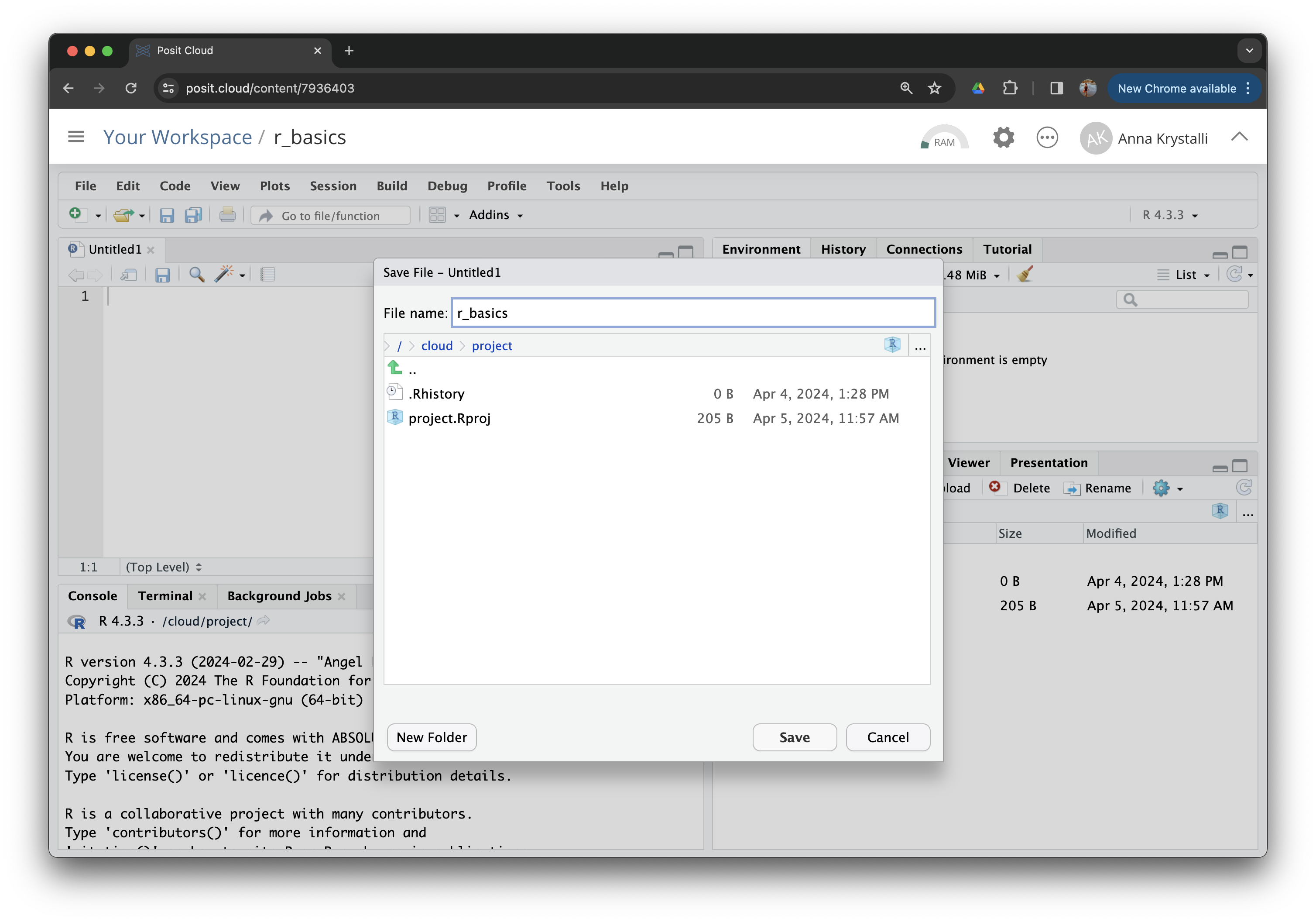The height and width of the screenshot is (922, 1316).
Task: Open the hamburger navigation menu
Action: coord(75,137)
